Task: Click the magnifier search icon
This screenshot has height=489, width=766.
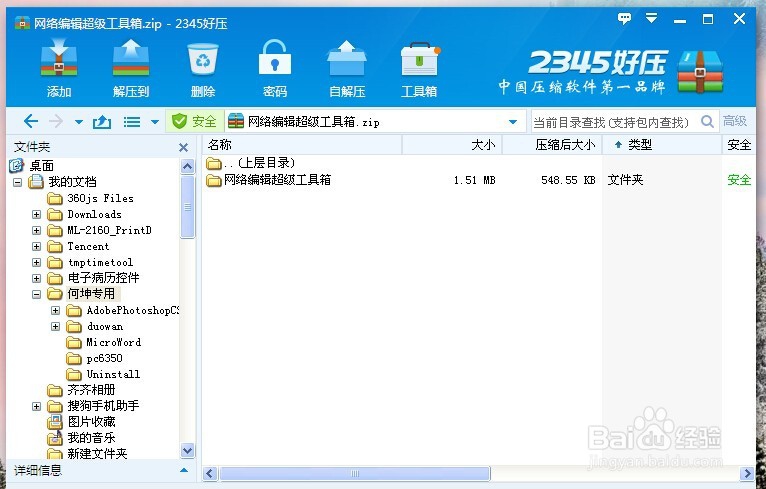Action: click(707, 121)
